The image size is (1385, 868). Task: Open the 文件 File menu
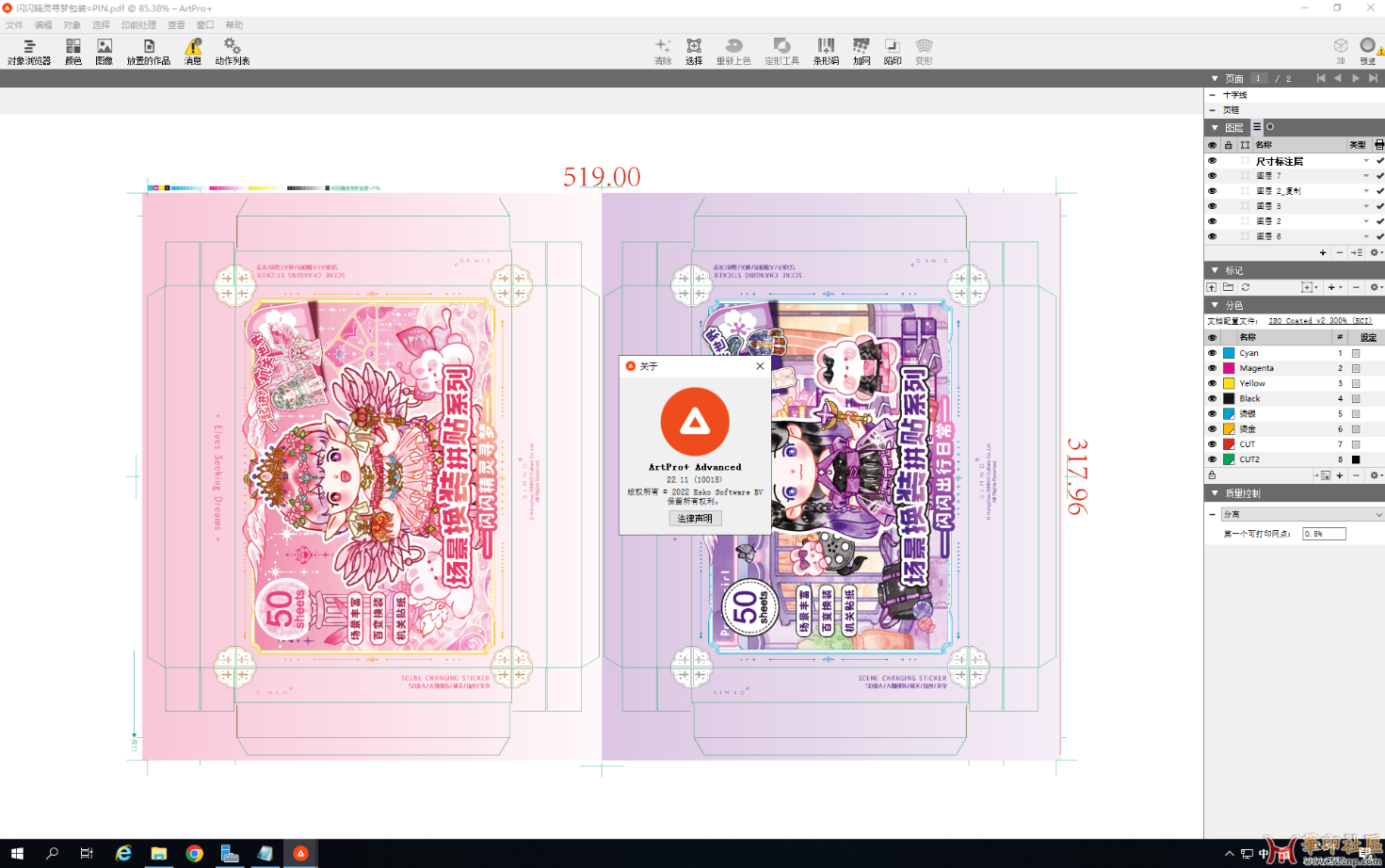tap(14, 25)
